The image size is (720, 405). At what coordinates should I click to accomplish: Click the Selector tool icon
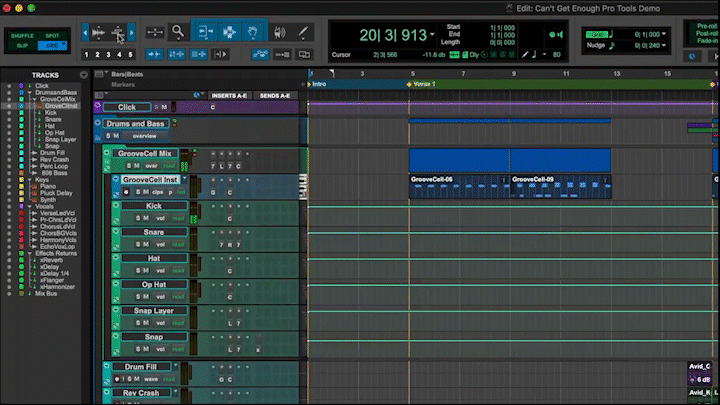pyautogui.click(x=229, y=32)
